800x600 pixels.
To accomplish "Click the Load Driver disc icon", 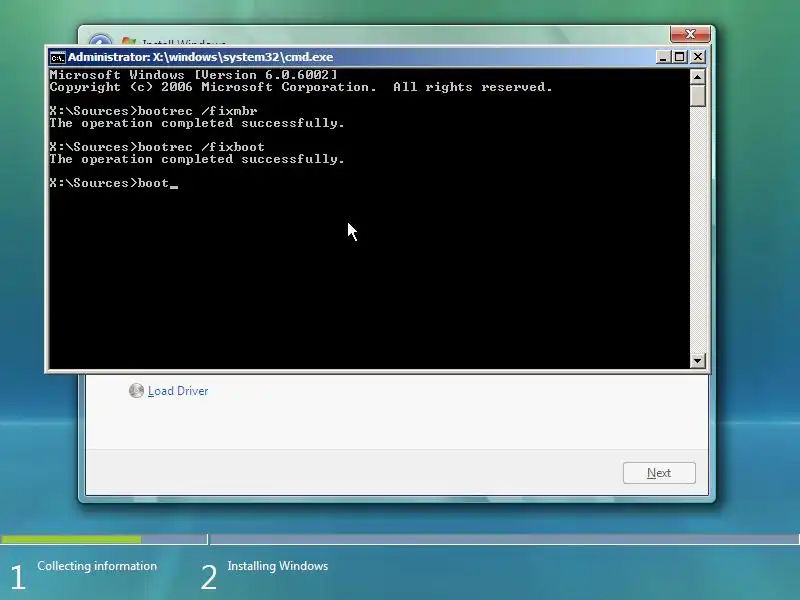I will click(136, 391).
